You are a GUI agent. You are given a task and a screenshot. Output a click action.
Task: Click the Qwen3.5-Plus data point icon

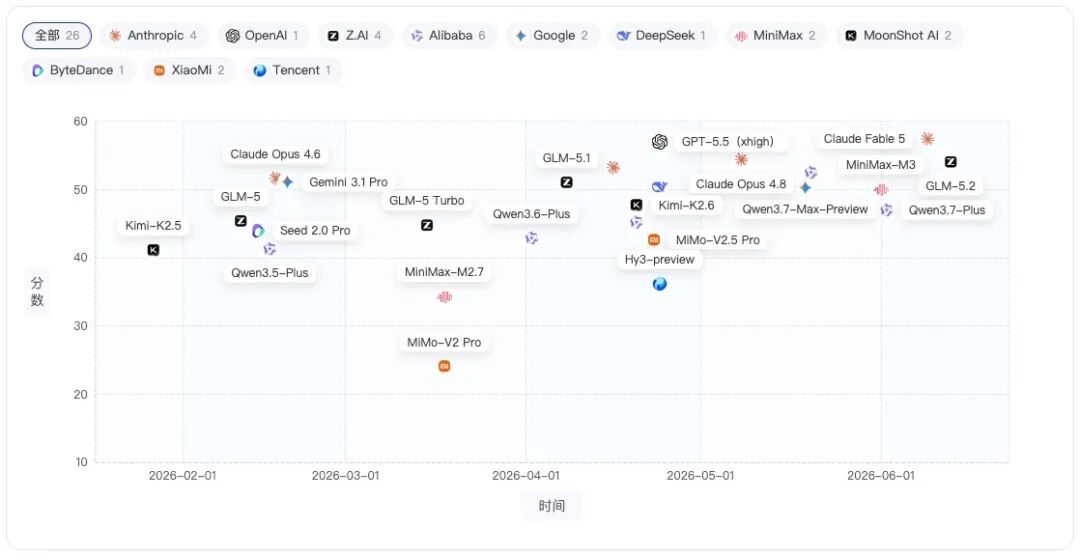270,249
